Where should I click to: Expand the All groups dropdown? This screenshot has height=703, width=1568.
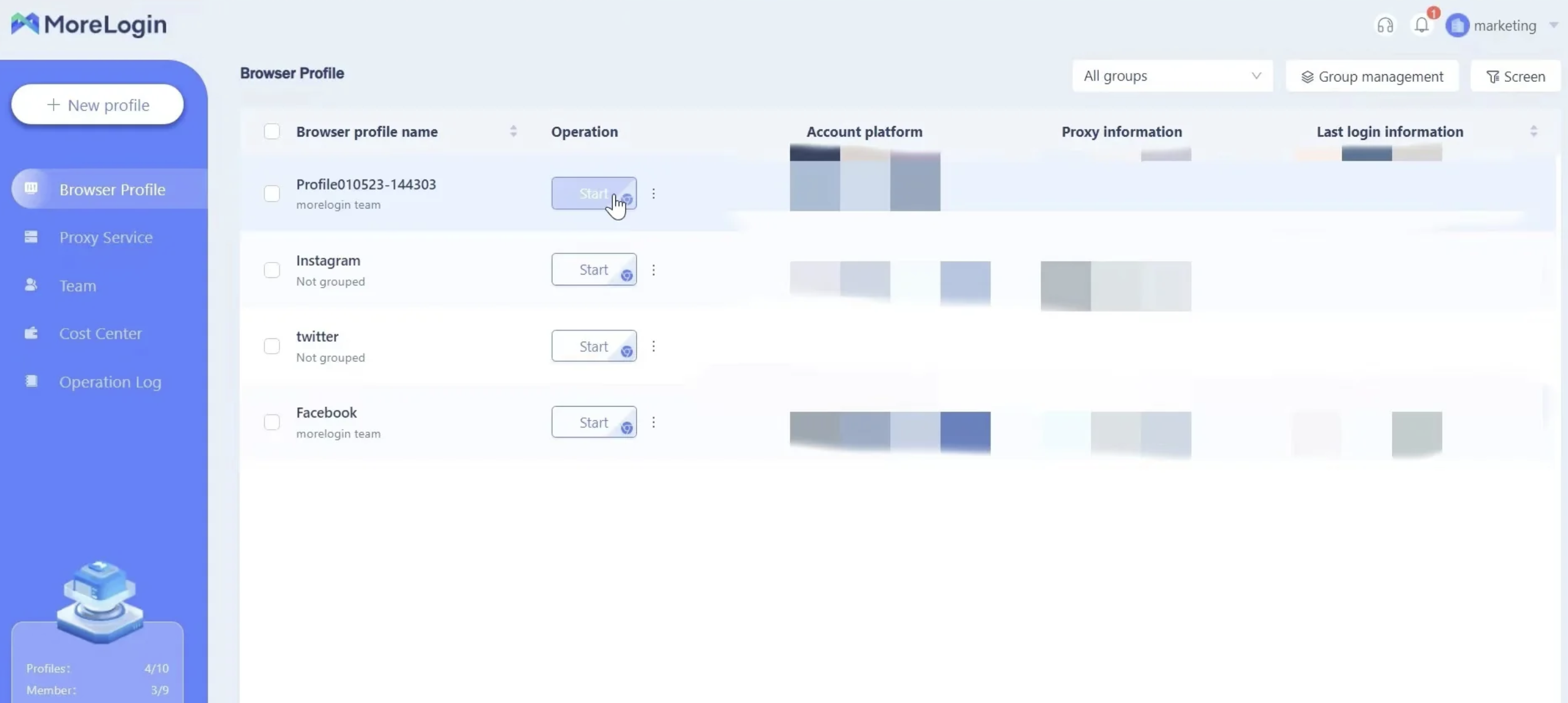[1172, 76]
